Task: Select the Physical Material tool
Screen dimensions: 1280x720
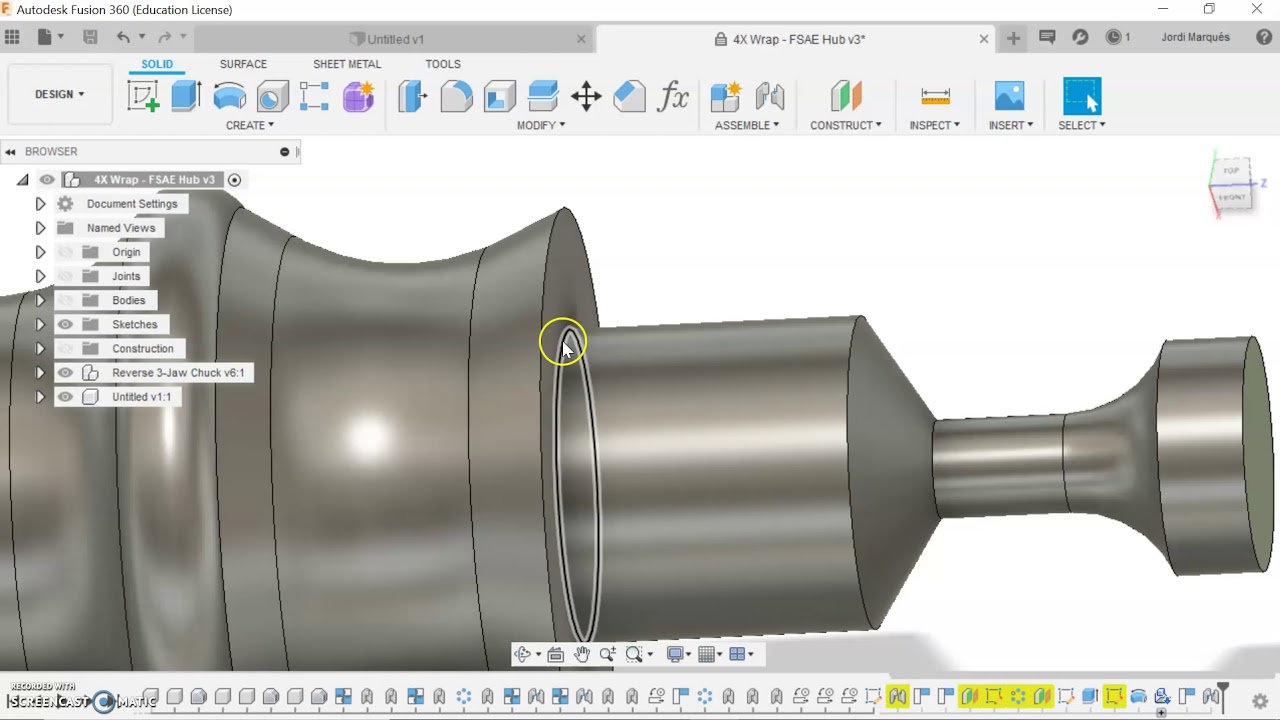Action: point(629,96)
